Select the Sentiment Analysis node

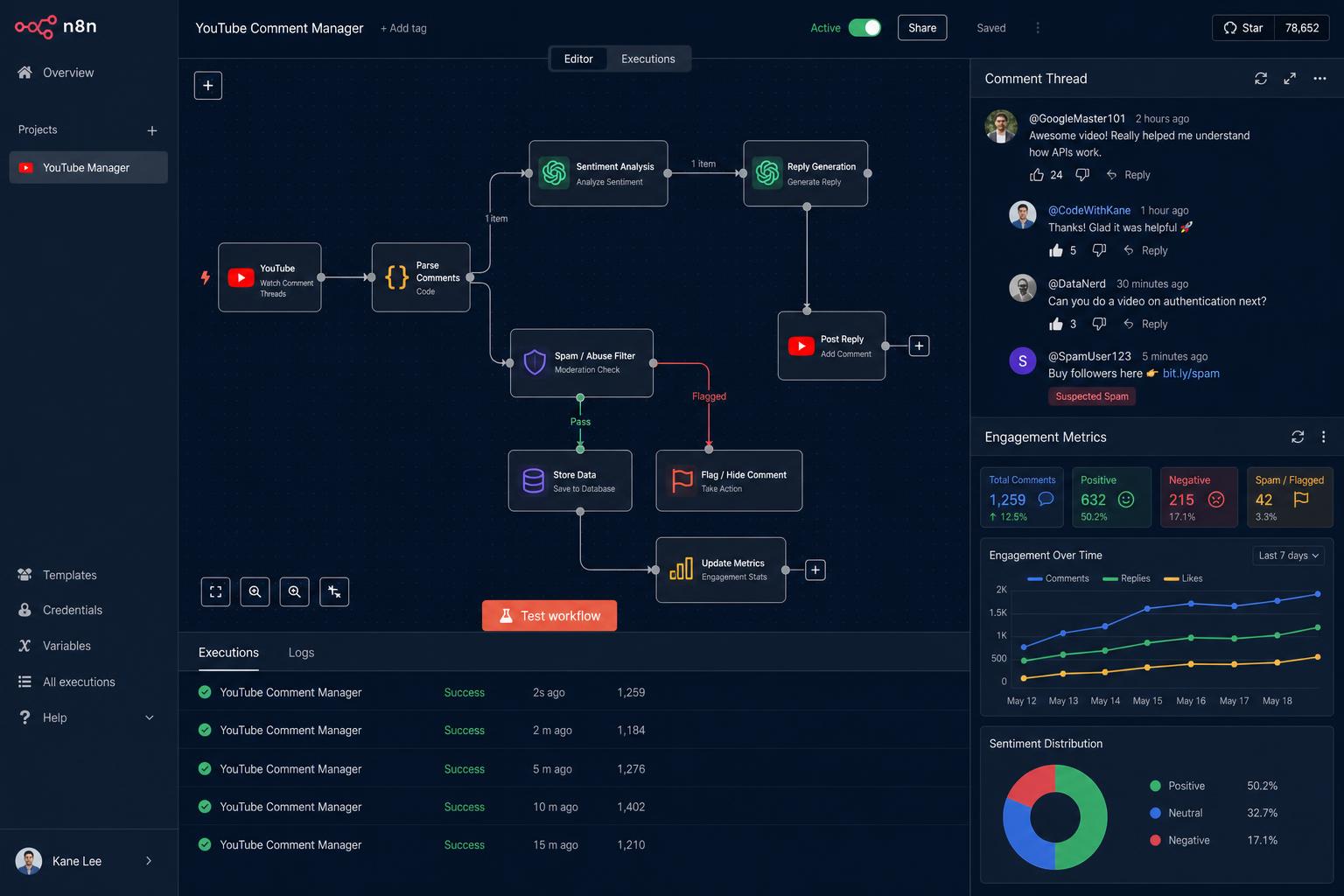pos(598,173)
